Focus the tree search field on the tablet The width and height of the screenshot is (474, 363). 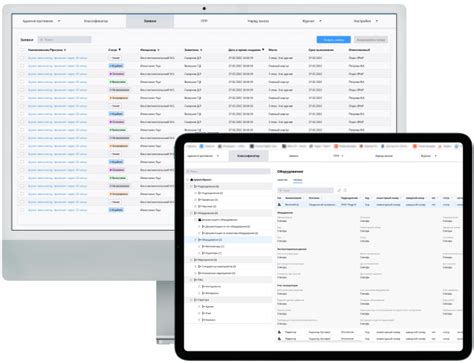[x=228, y=171]
